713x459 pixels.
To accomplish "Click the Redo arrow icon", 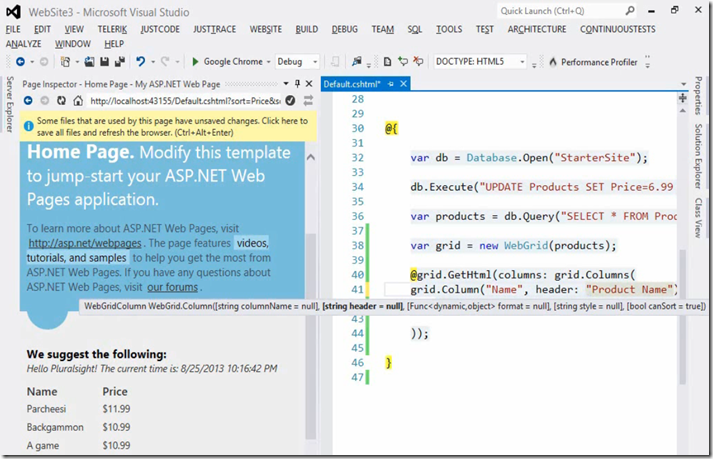I will click(x=165, y=61).
